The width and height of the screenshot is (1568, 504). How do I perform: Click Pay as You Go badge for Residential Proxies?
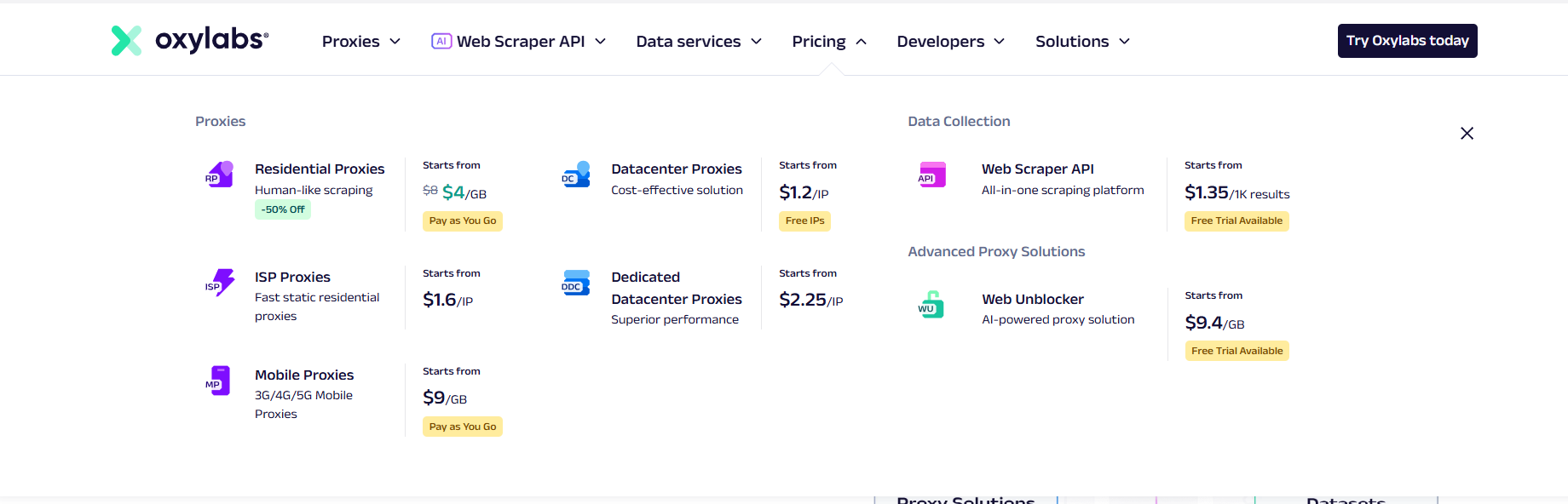coord(463,220)
